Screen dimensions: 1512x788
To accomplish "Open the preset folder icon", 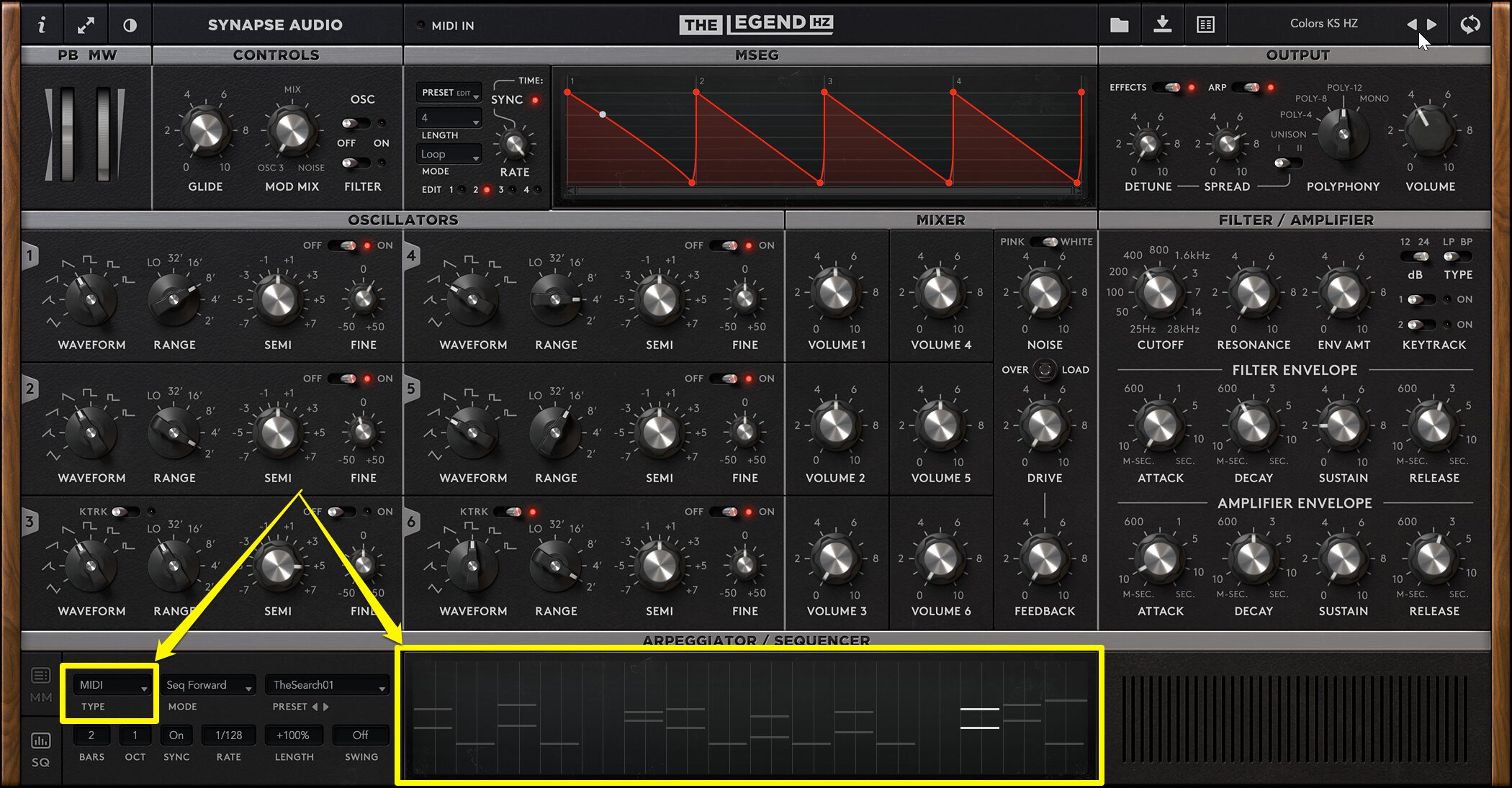I will 1120,25.
